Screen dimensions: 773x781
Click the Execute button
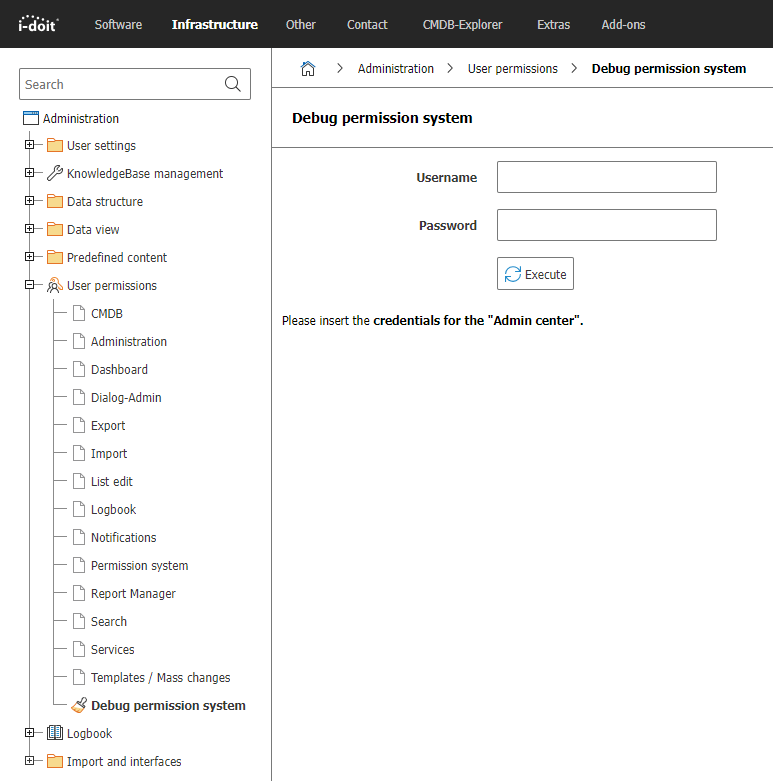pos(535,273)
